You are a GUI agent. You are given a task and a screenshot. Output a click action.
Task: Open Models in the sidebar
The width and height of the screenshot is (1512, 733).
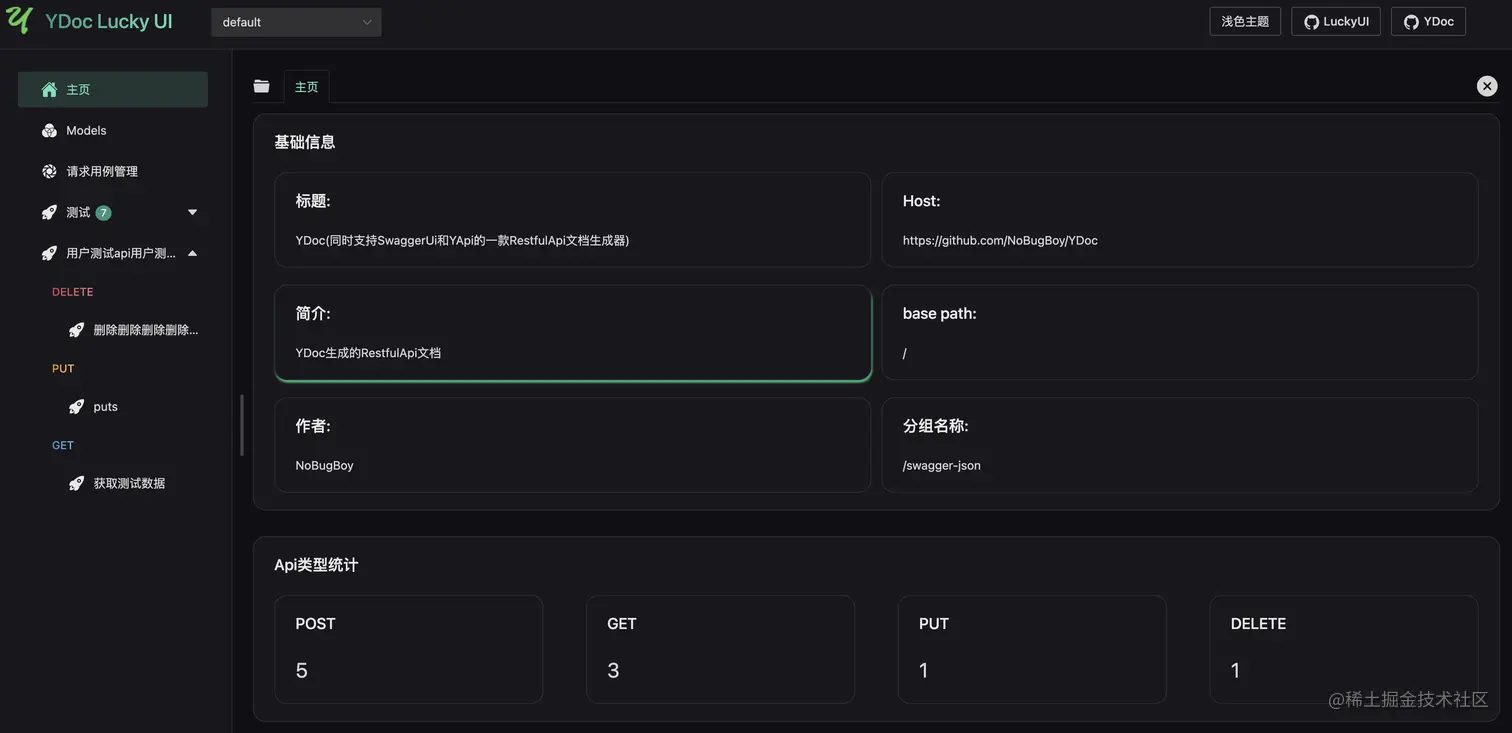tap(113, 130)
